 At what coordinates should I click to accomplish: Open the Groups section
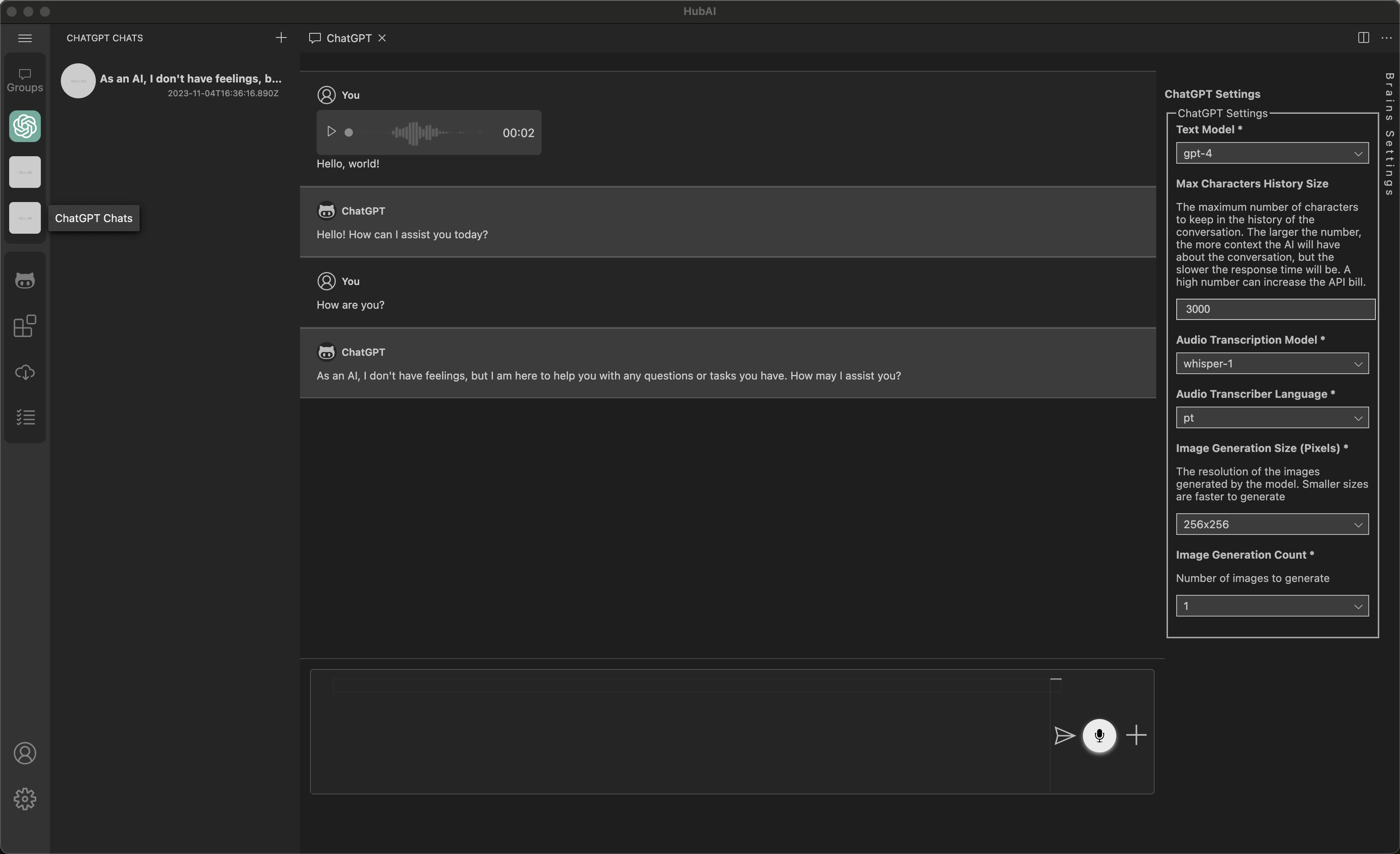[x=25, y=80]
